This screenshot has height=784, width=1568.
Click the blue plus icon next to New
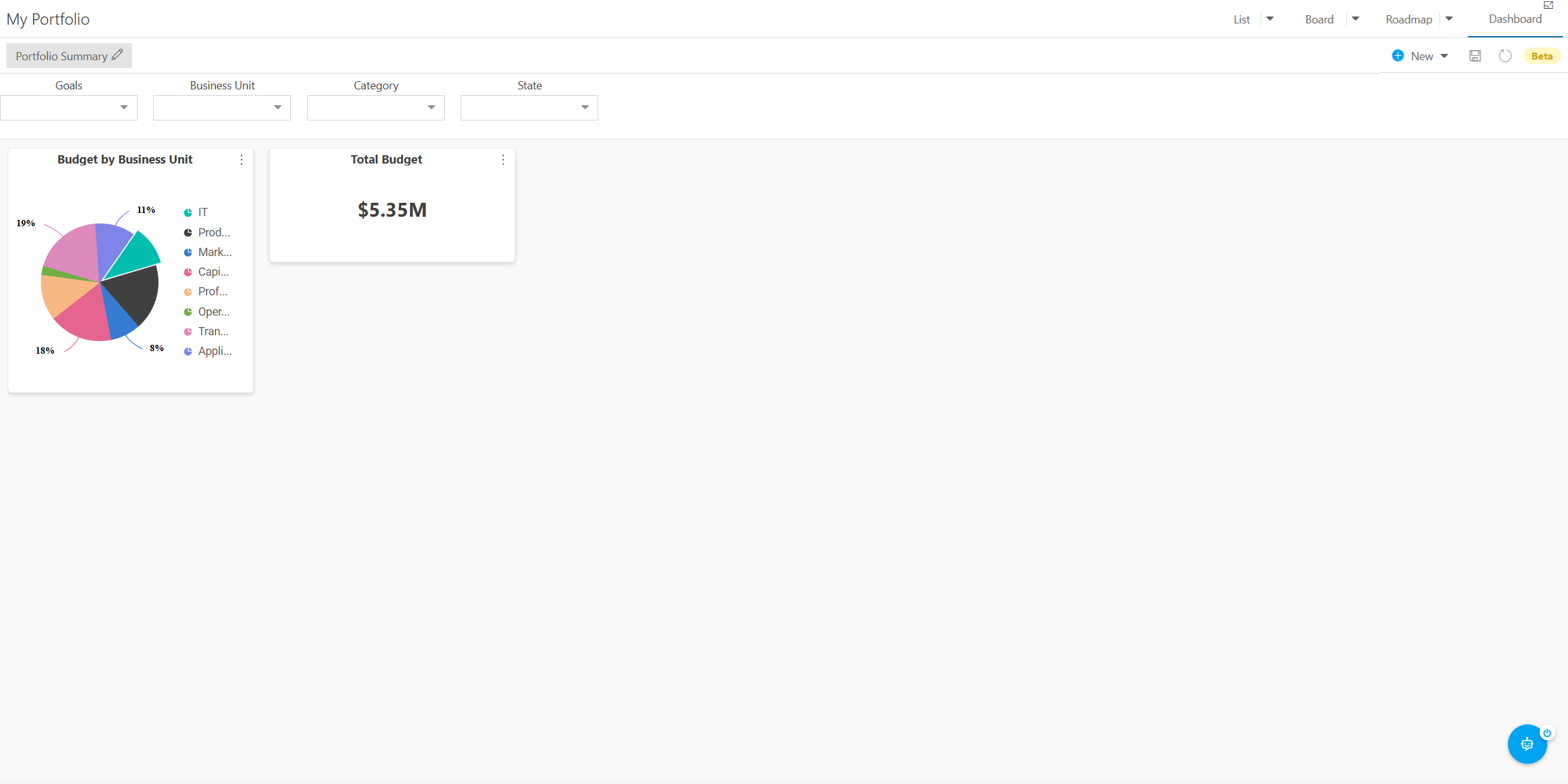click(1398, 56)
